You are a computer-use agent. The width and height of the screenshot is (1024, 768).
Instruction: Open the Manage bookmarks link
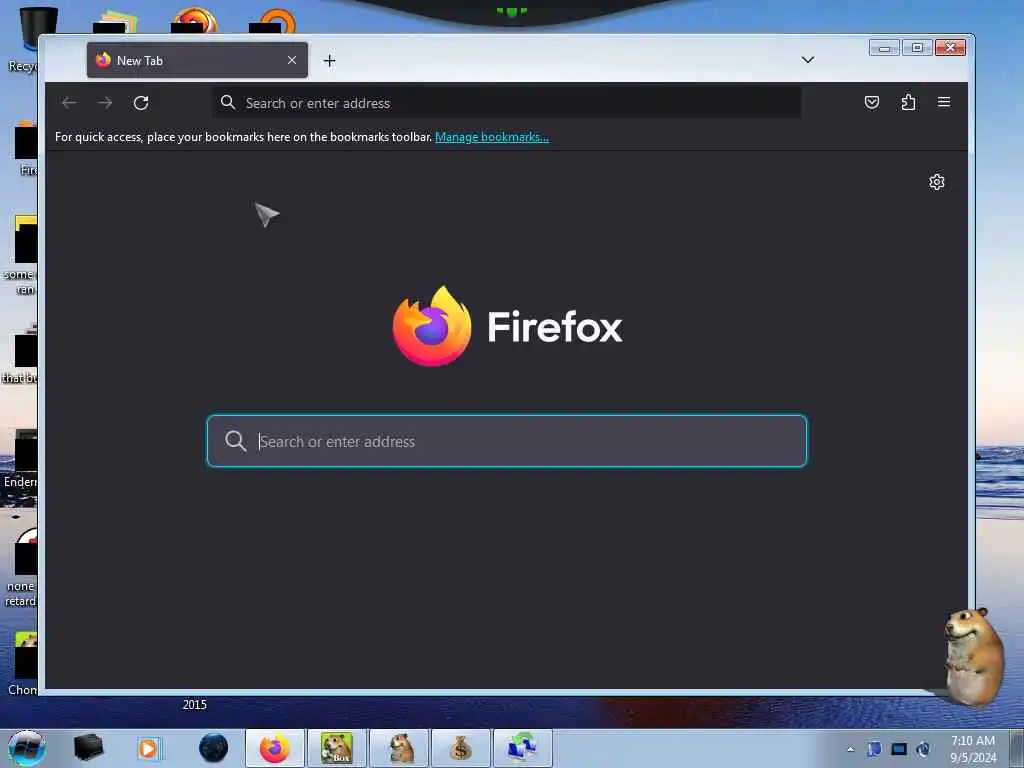pos(492,136)
